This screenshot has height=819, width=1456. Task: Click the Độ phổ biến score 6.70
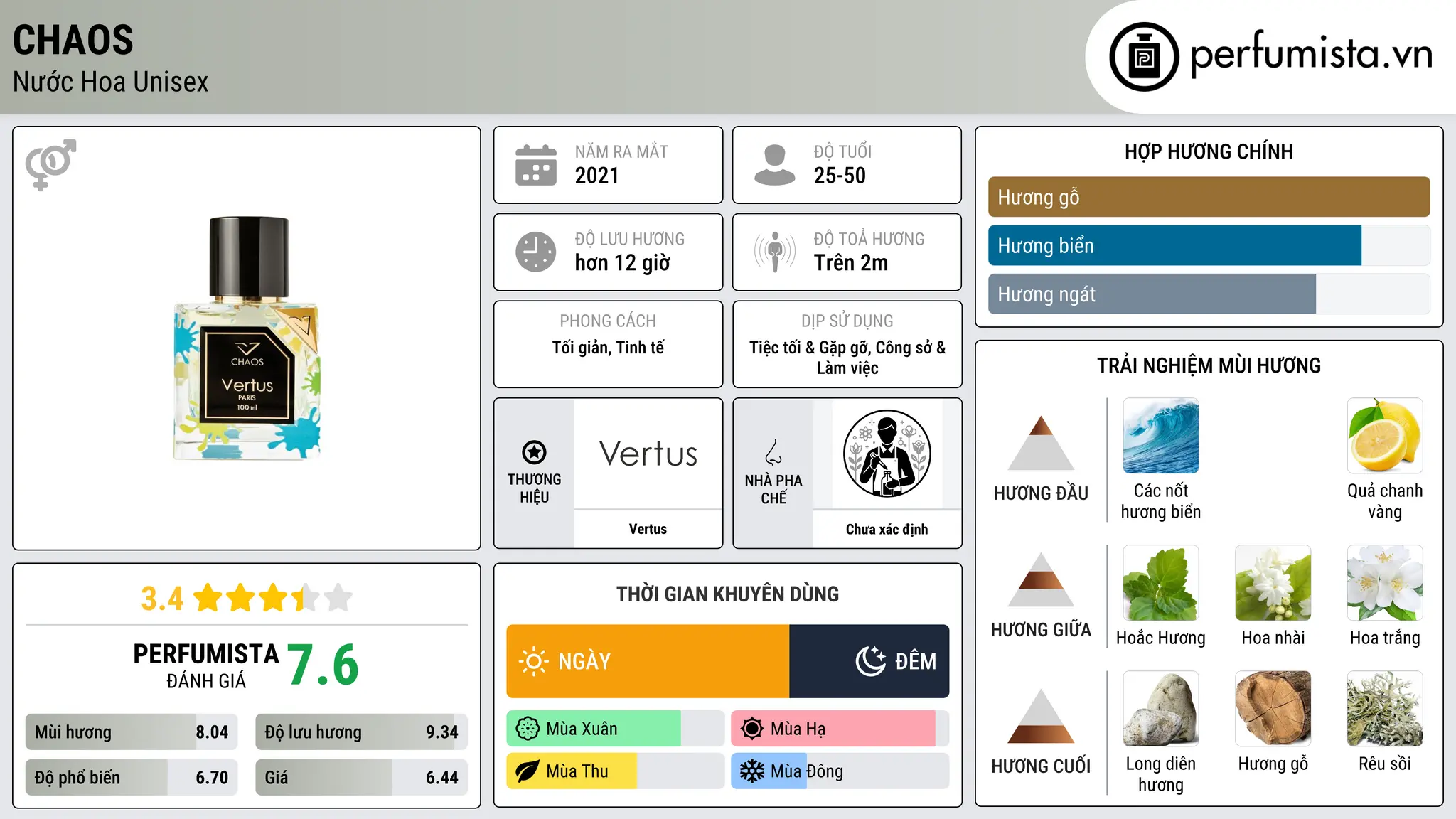coord(212,778)
